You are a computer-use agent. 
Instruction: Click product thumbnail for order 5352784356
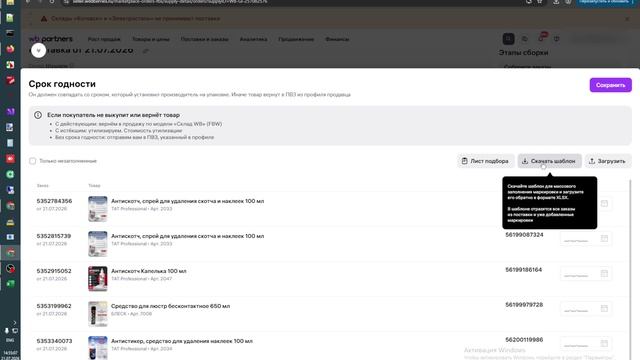pyautogui.click(x=98, y=209)
